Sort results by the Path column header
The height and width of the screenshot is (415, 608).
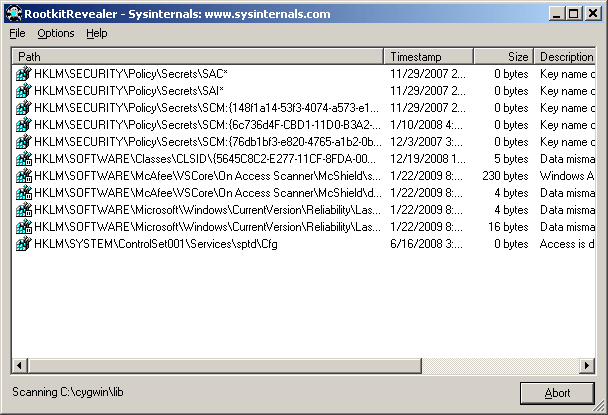[x=197, y=57]
